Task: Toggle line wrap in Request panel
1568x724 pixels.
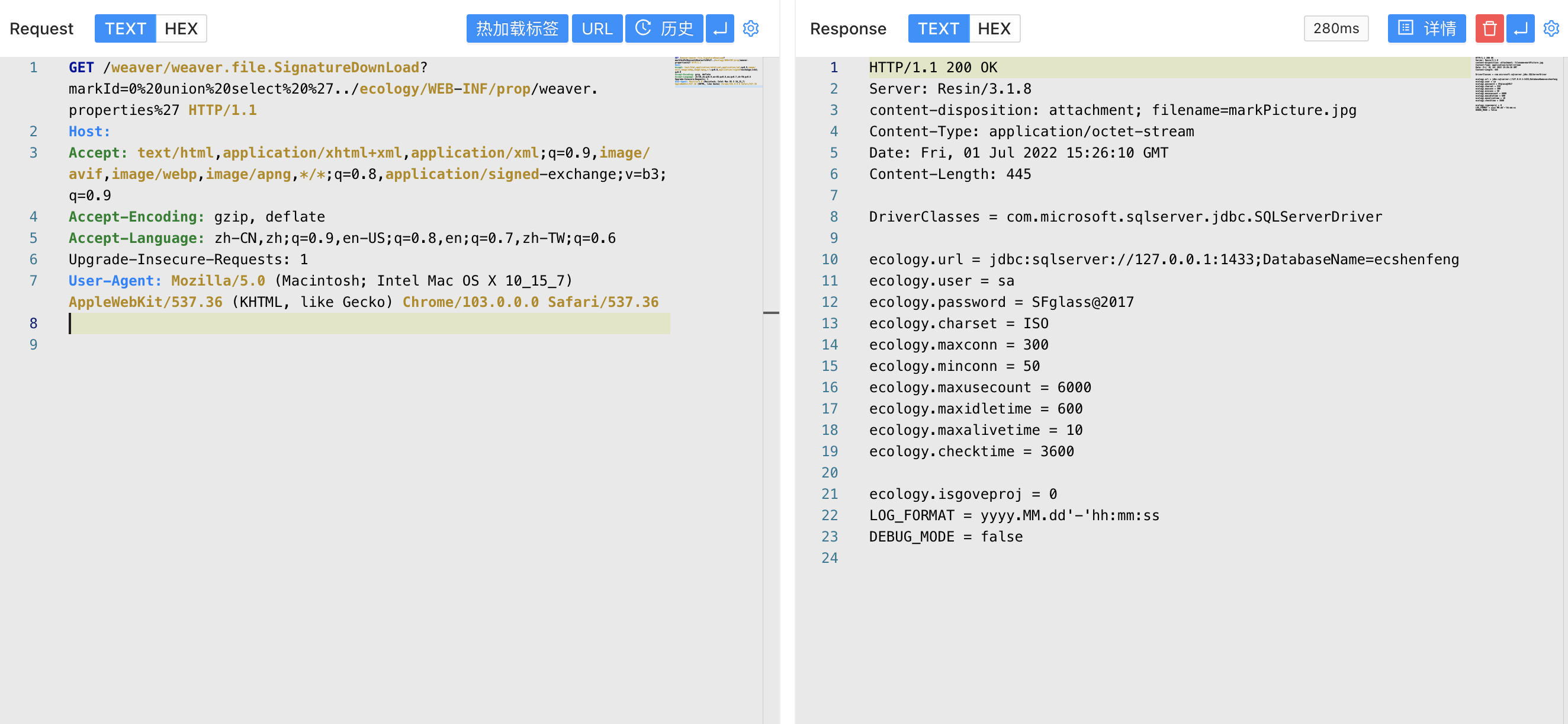Action: [719, 28]
